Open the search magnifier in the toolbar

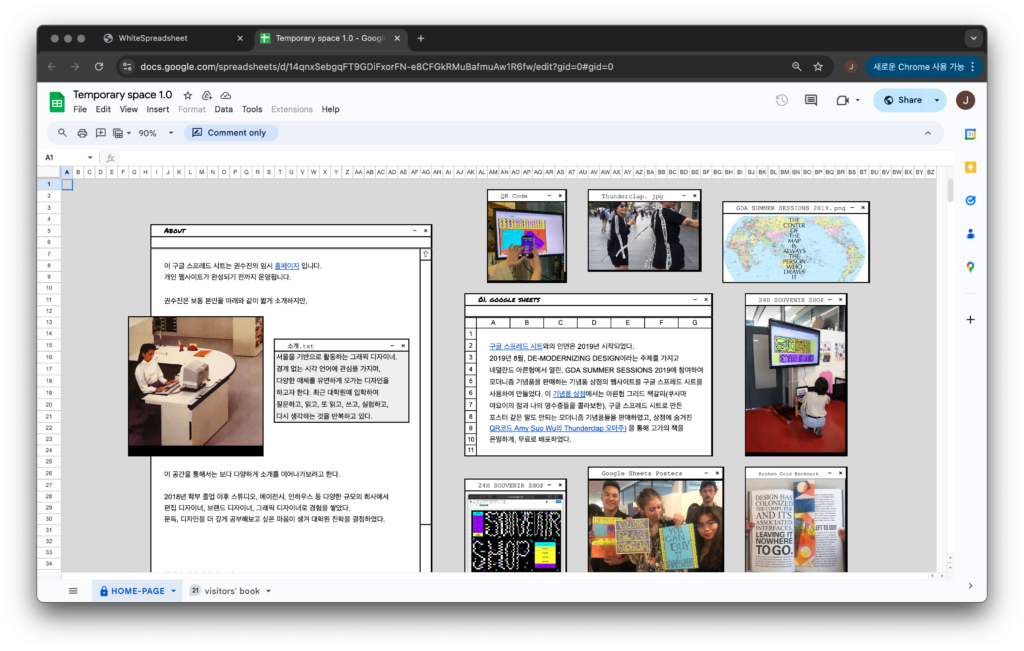pyautogui.click(x=62, y=133)
